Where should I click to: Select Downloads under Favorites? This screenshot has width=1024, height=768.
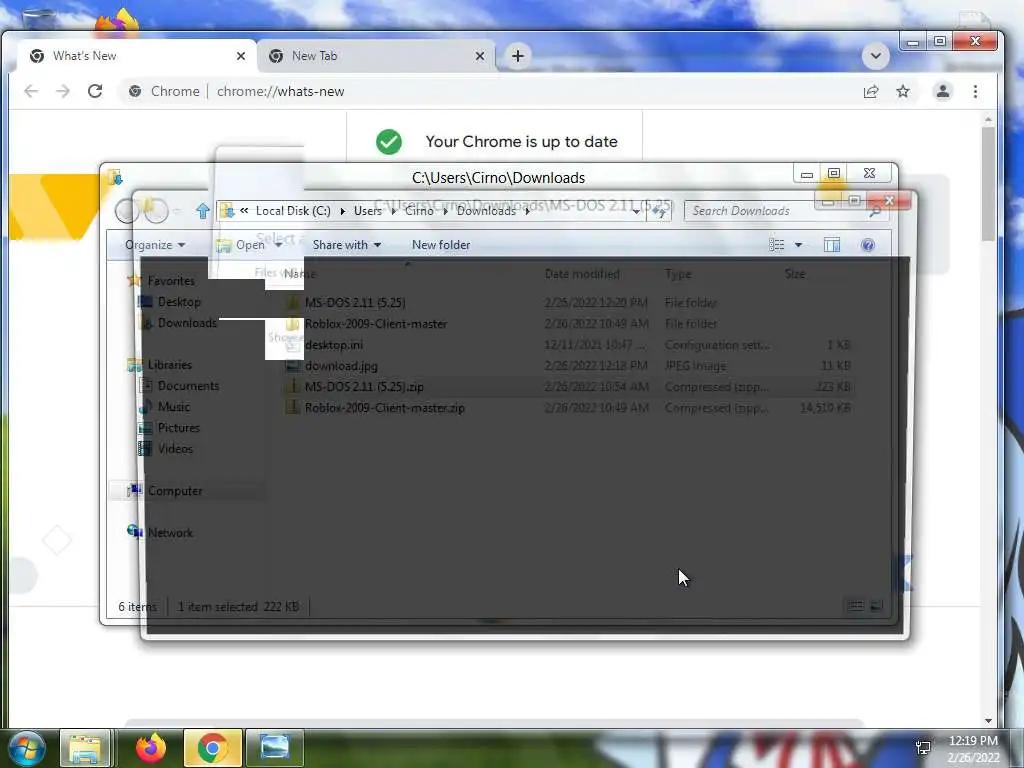tap(187, 323)
